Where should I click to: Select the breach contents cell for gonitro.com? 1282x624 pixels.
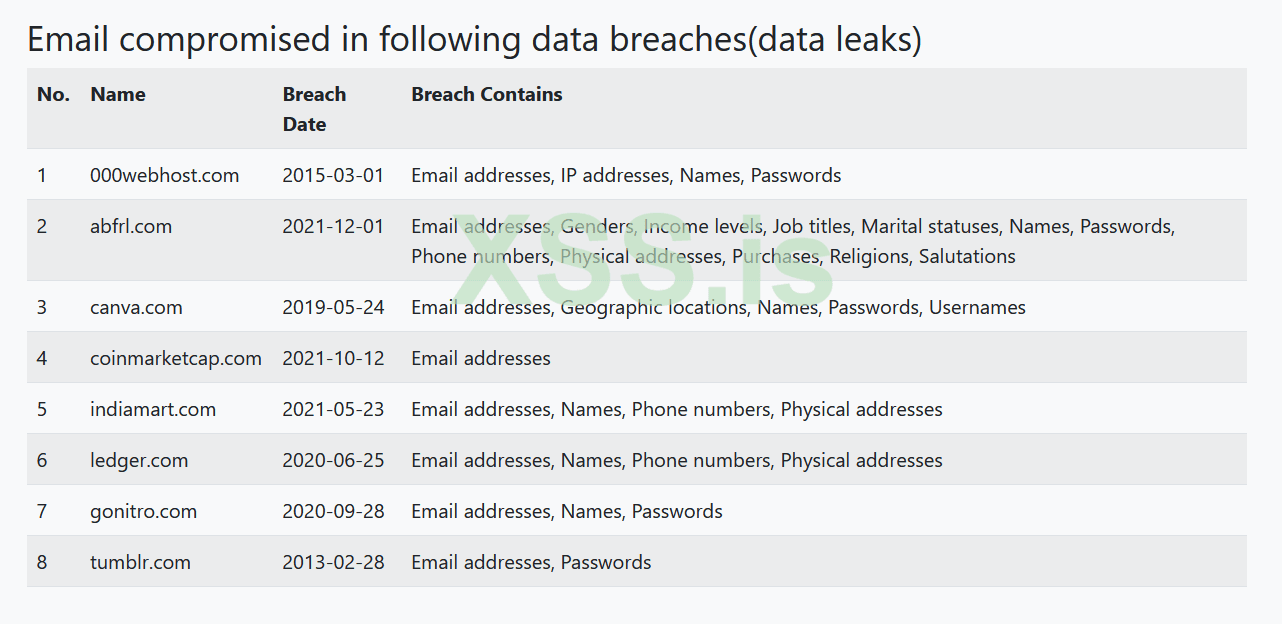(567, 512)
